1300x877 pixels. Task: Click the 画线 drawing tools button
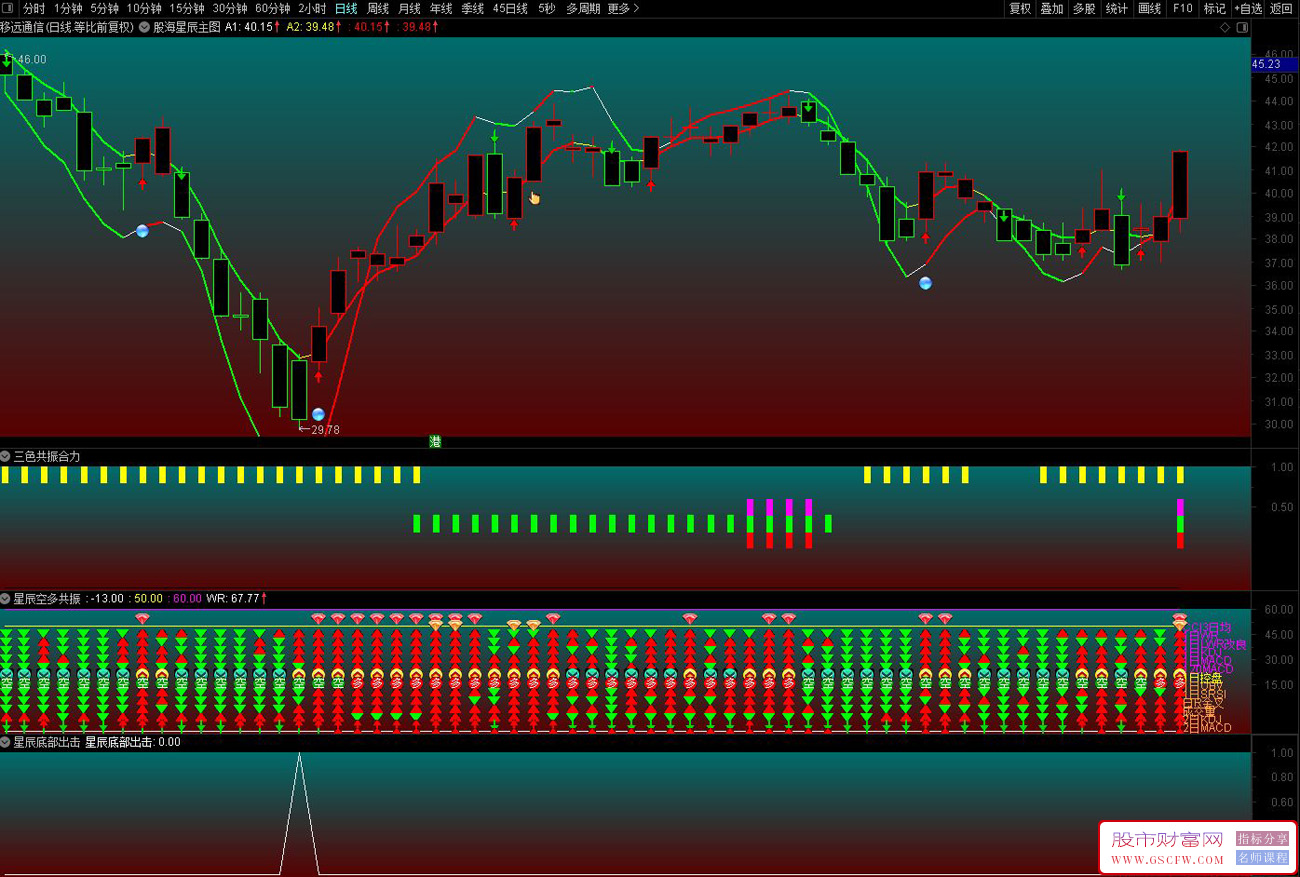[1150, 8]
